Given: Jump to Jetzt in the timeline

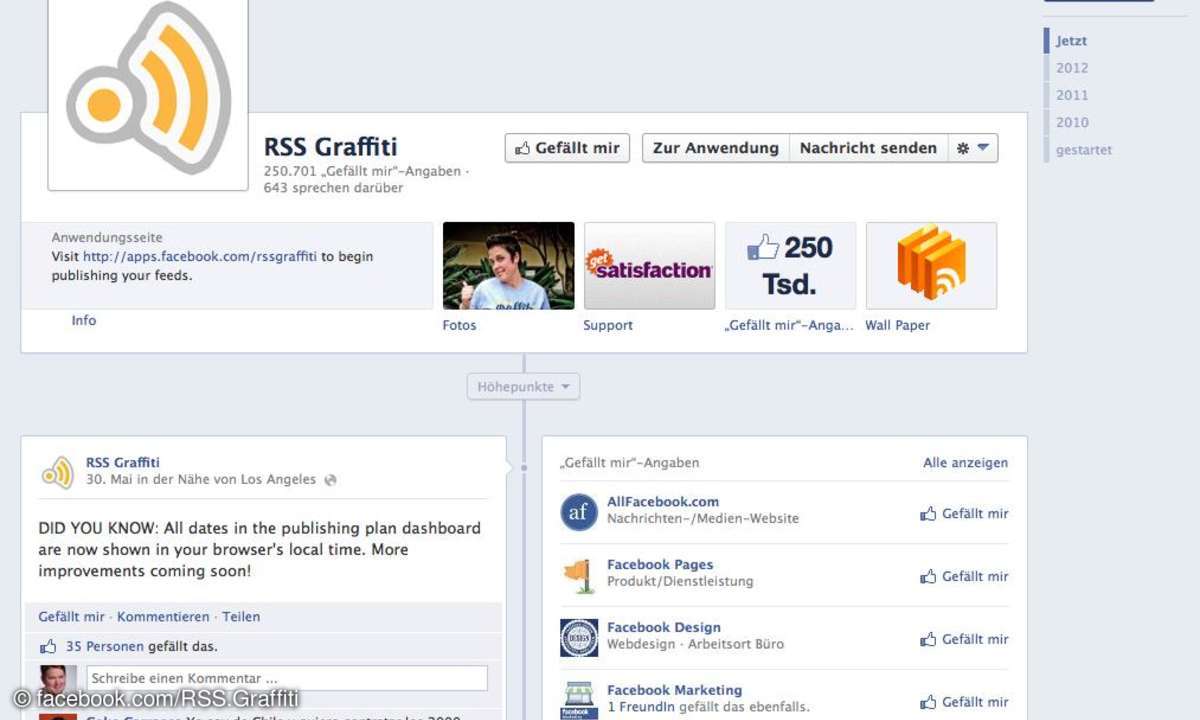Looking at the screenshot, I should pyautogui.click(x=1072, y=41).
